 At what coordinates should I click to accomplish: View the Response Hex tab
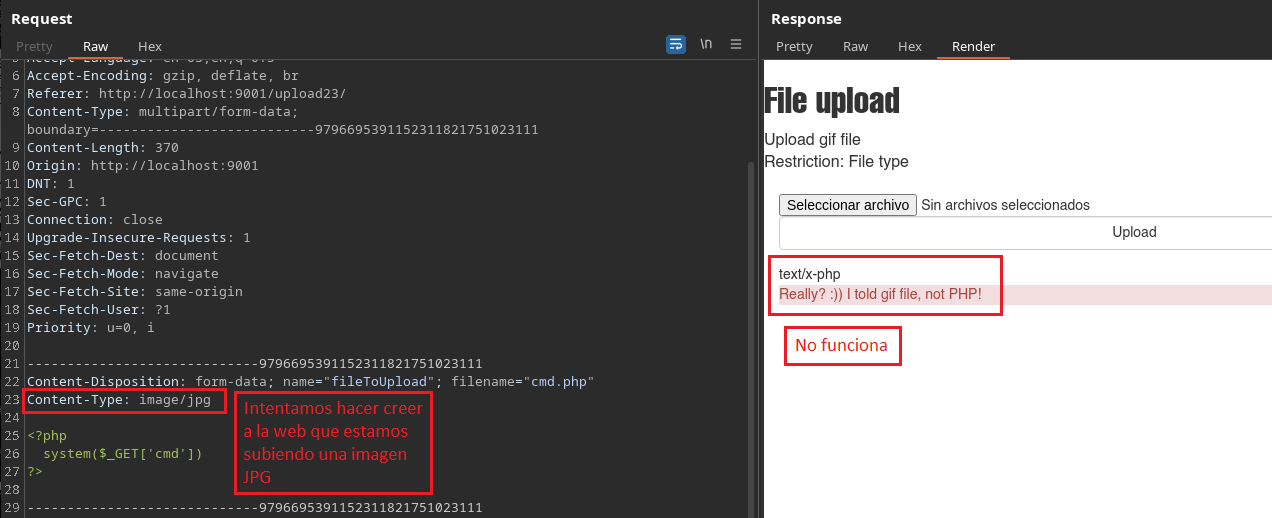pyautogui.click(x=910, y=46)
